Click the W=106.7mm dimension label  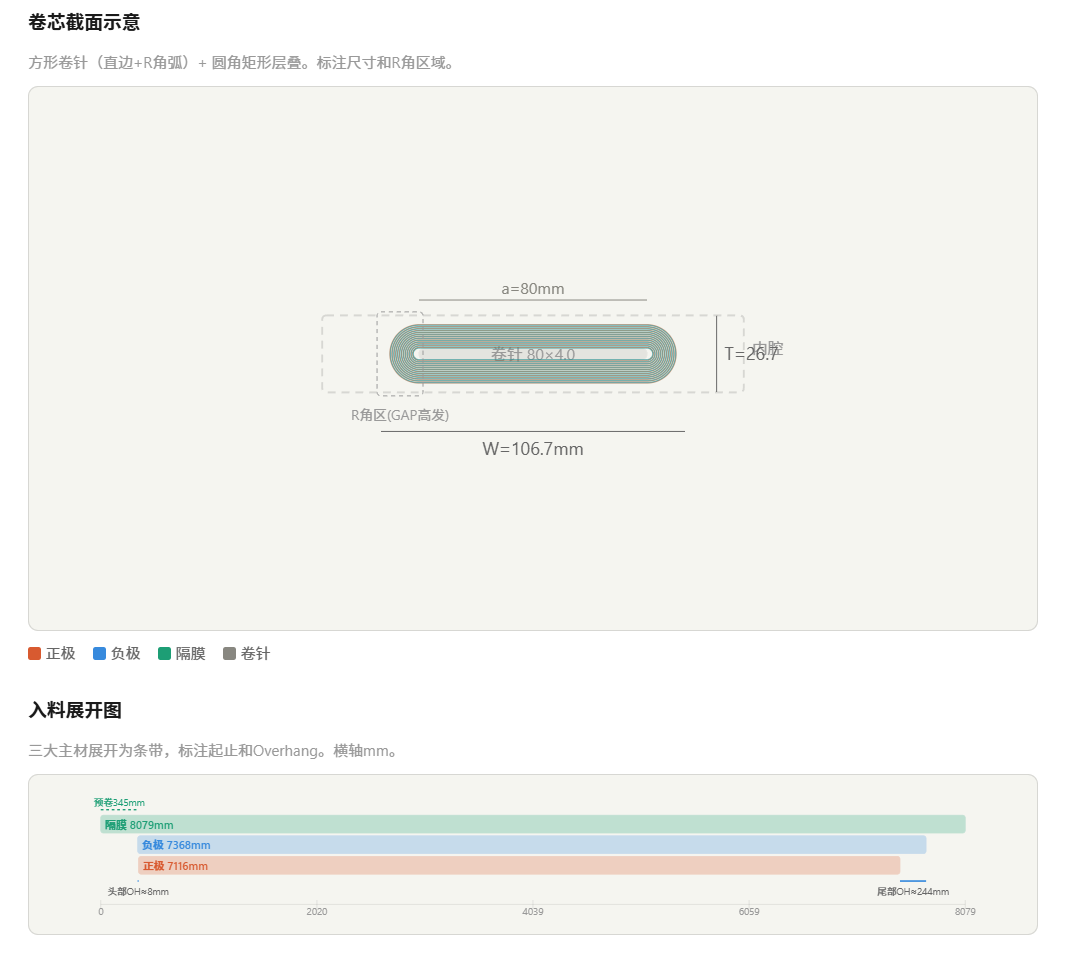(533, 449)
